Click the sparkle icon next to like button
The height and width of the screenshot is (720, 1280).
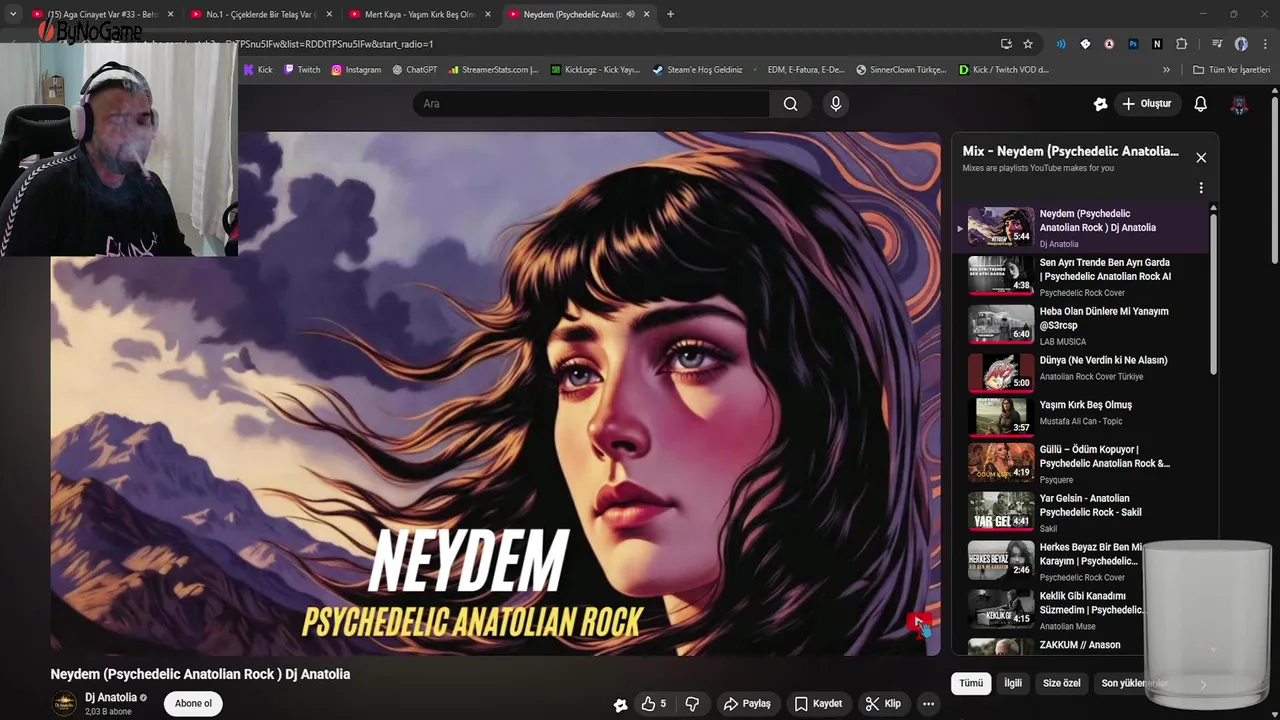pyautogui.click(x=621, y=705)
